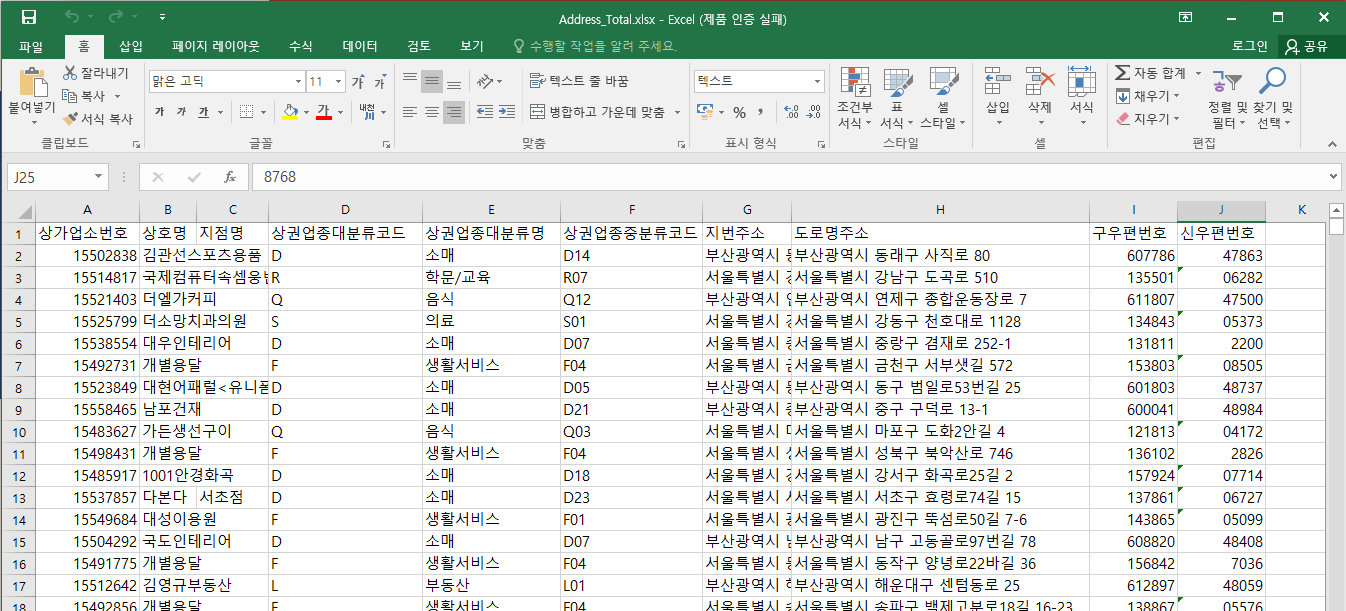Toggle italic (기울임 가) formatting
The width and height of the screenshot is (1346, 611).
tap(182, 111)
